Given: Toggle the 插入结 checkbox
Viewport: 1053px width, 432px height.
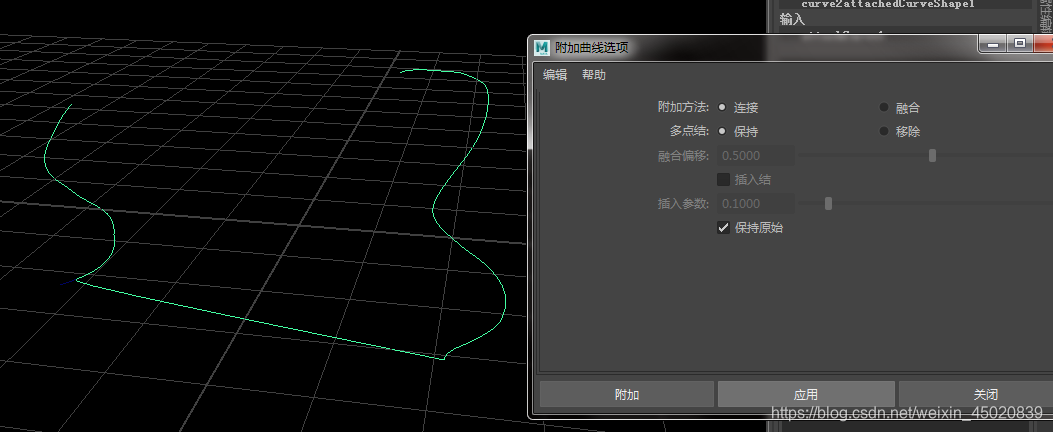Looking at the screenshot, I should point(723,179).
